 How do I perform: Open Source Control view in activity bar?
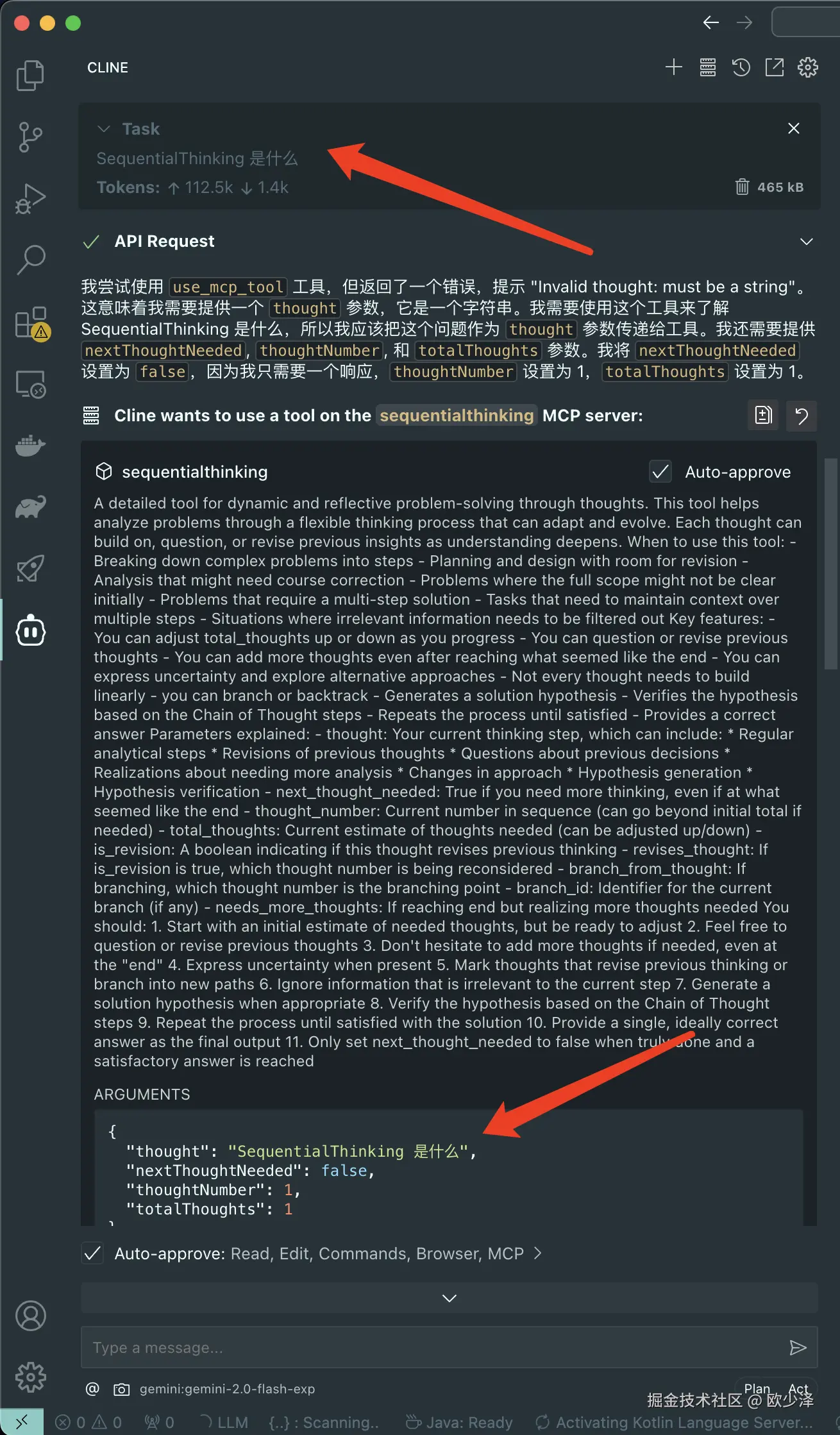pyautogui.click(x=30, y=137)
